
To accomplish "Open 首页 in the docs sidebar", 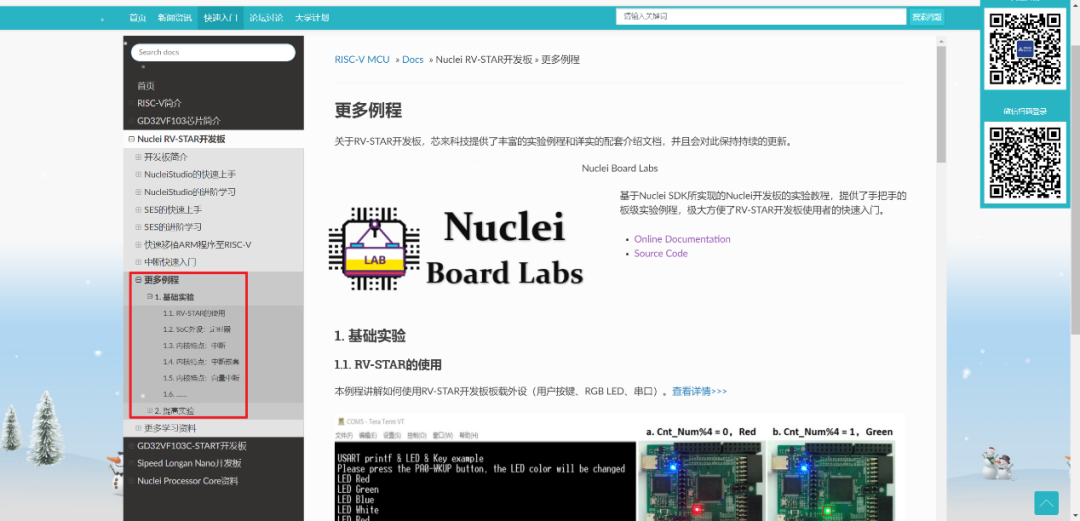I will pos(146,86).
